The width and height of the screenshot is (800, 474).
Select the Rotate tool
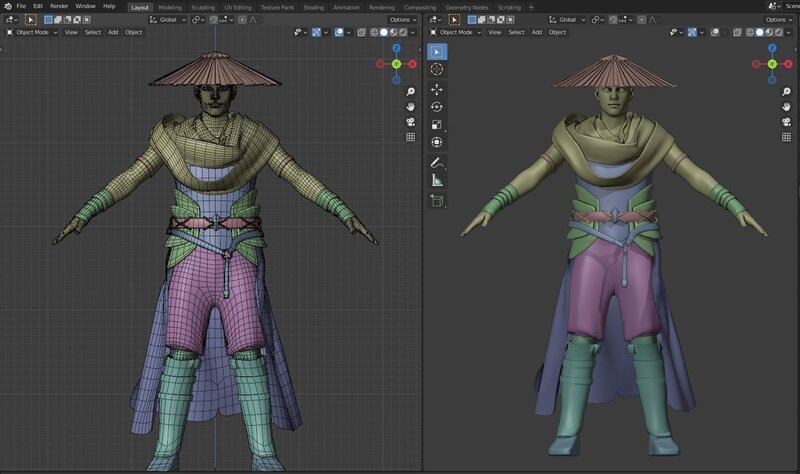[437, 107]
